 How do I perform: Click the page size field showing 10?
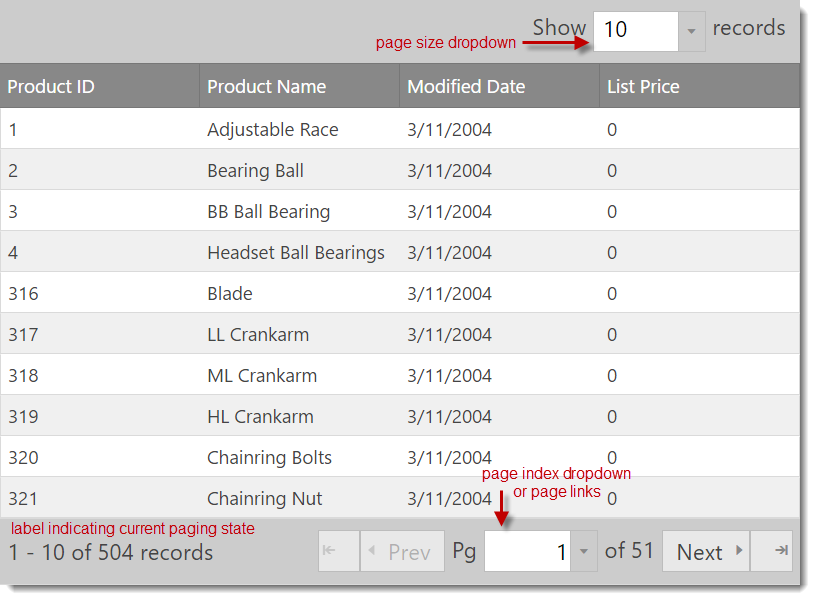pos(636,31)
